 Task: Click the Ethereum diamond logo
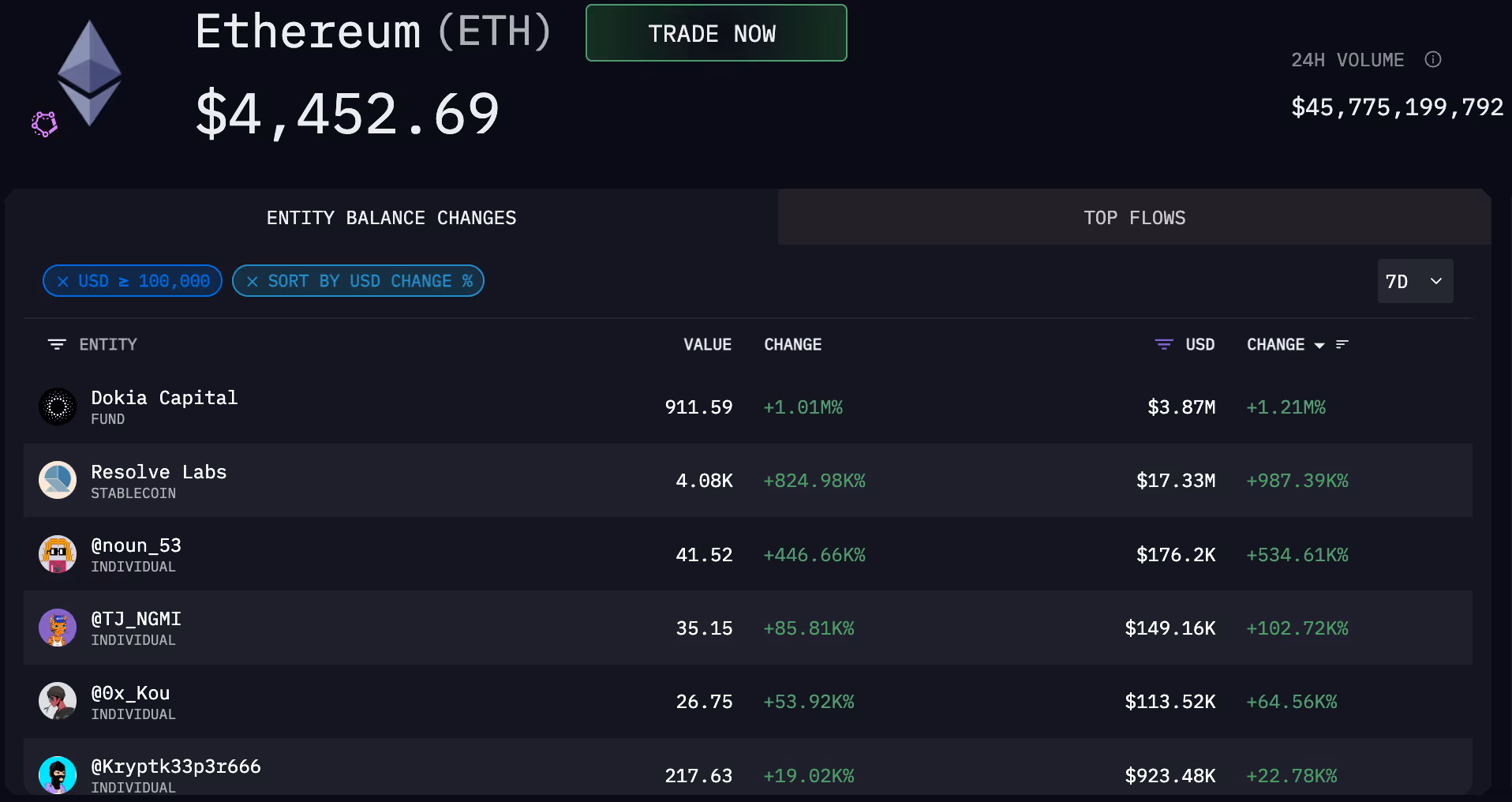pos(89,73)
